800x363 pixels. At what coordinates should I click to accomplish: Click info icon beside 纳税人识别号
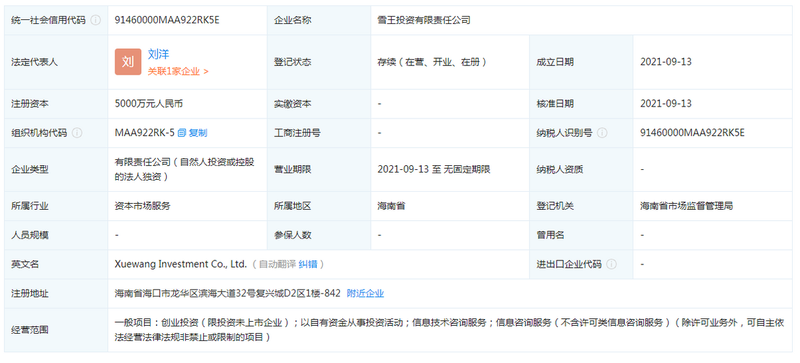(602, 133)
